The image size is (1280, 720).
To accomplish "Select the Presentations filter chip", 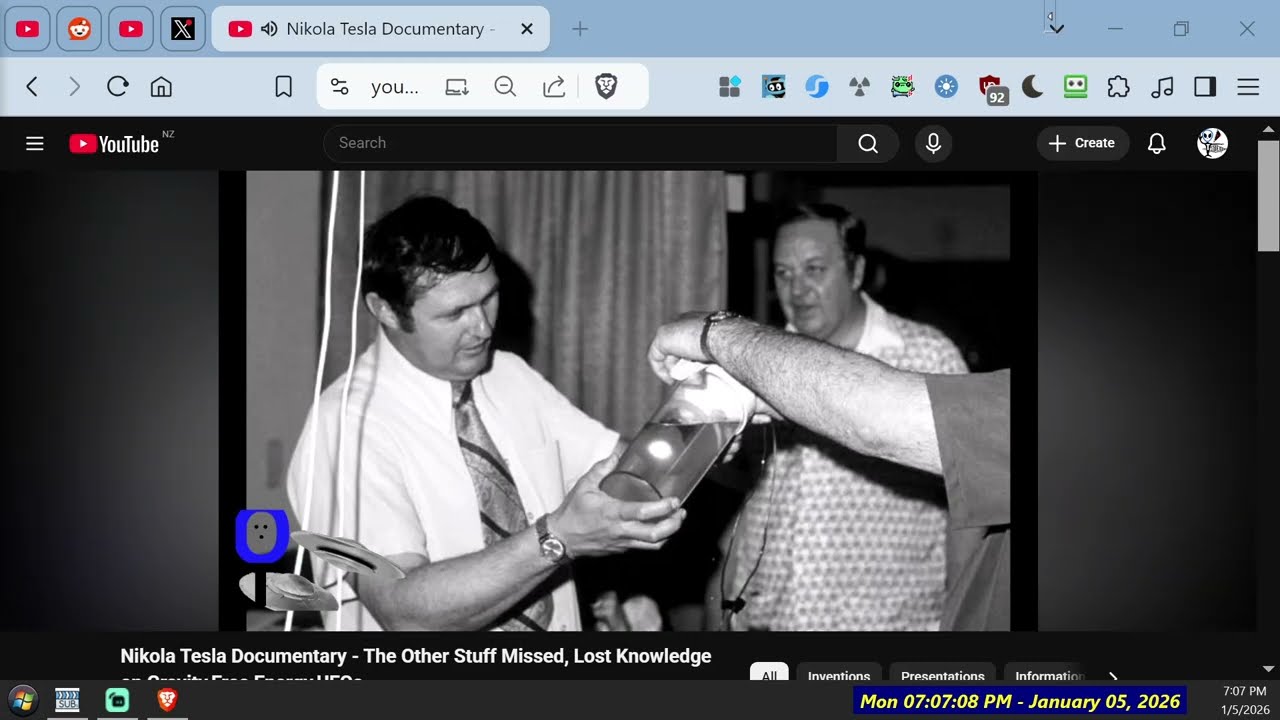I will click(943, 673).
